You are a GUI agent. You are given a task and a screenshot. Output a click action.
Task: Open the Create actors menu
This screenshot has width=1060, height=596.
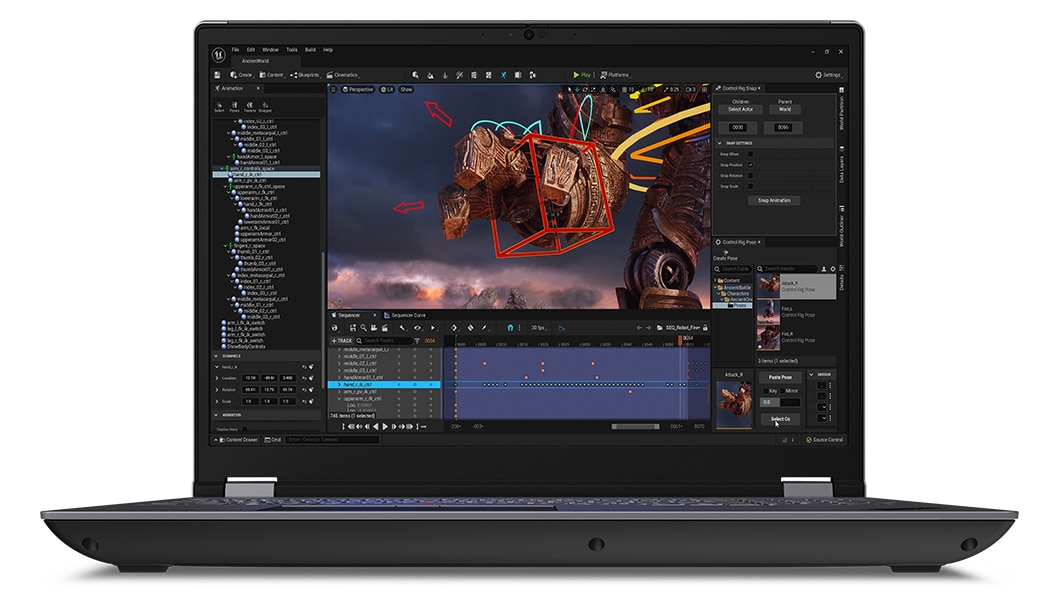[240, 72]
